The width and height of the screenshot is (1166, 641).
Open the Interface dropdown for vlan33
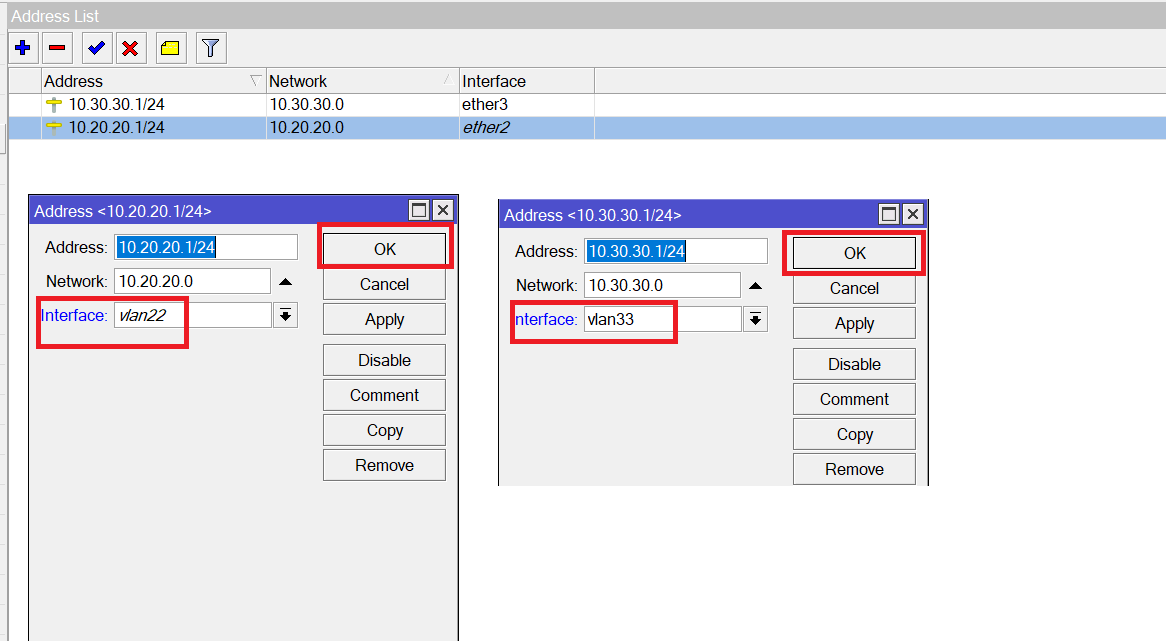tap(756, 319)
